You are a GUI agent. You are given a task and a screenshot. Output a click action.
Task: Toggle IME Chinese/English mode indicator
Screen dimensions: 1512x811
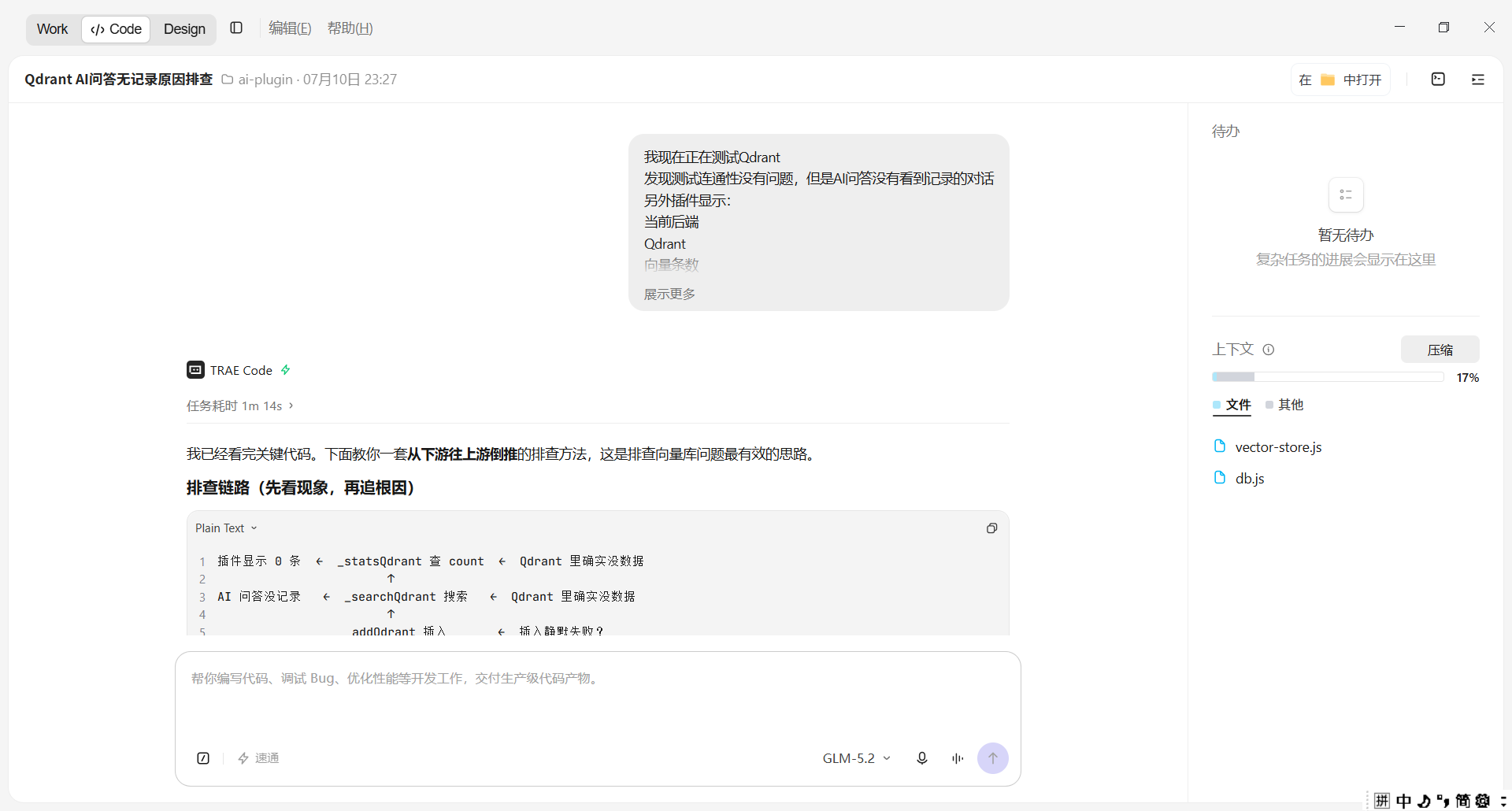coord(1403,801)
